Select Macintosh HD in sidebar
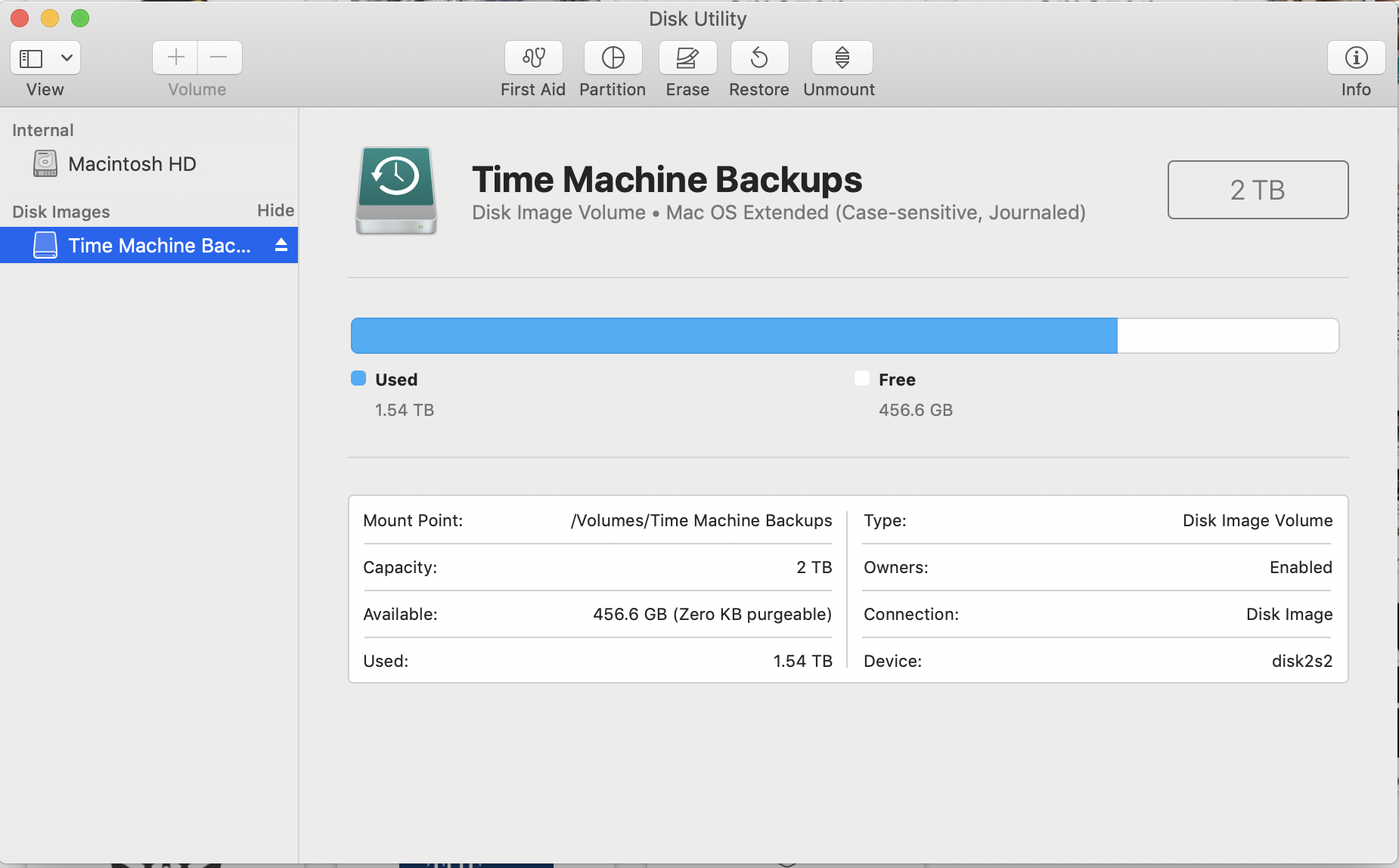Screen dimensions: 1399x868 149,164
